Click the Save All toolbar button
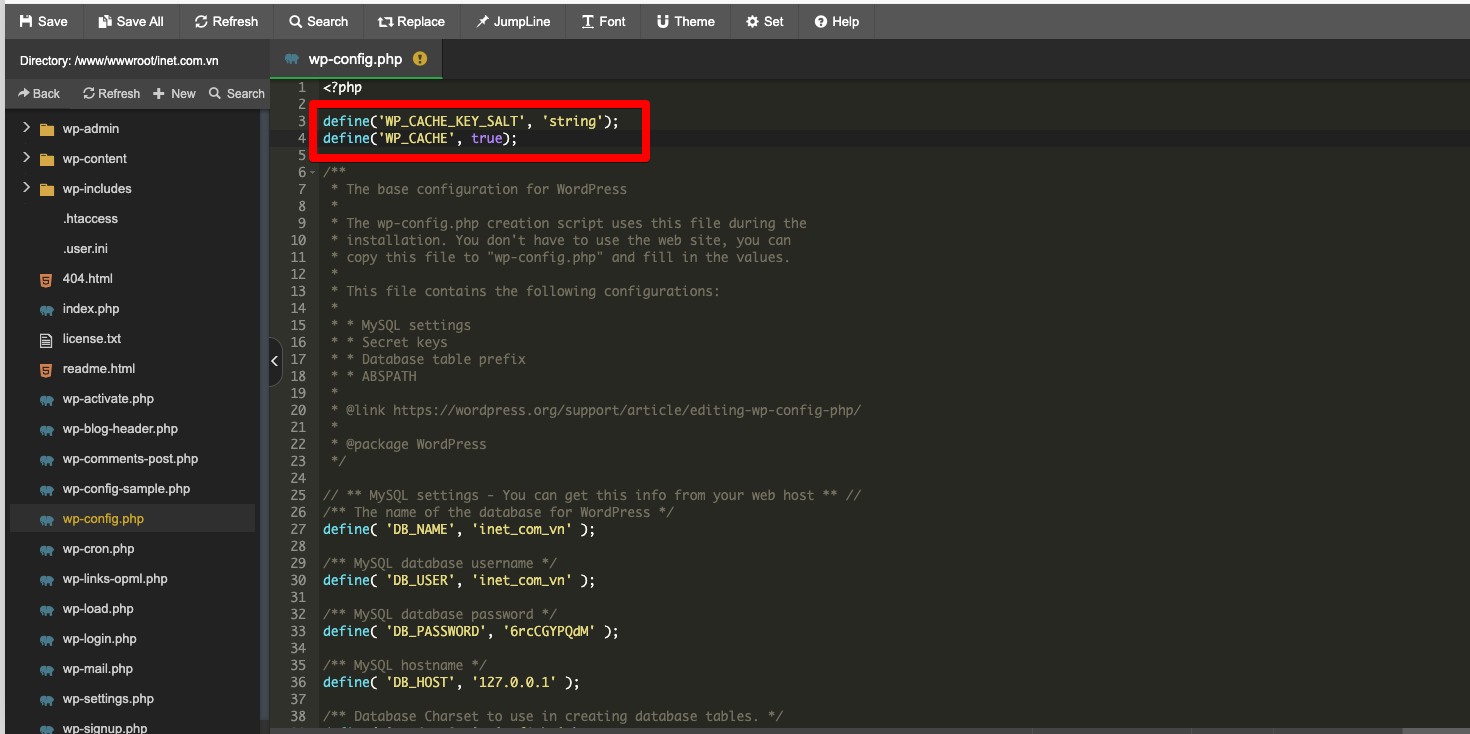The width and height of the screenshot is (1470, 734). (x=131, y=21)
